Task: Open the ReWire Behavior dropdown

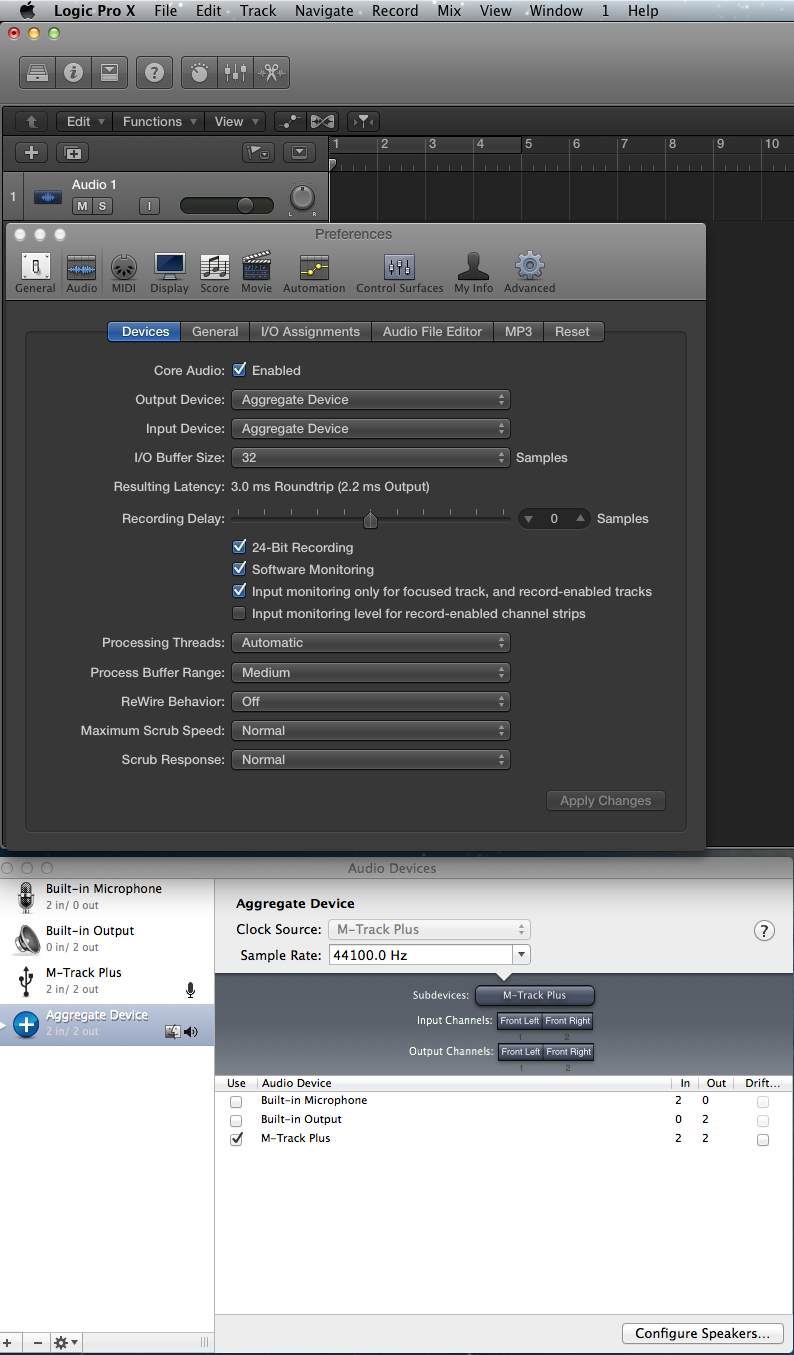Action: pos(370,702)
